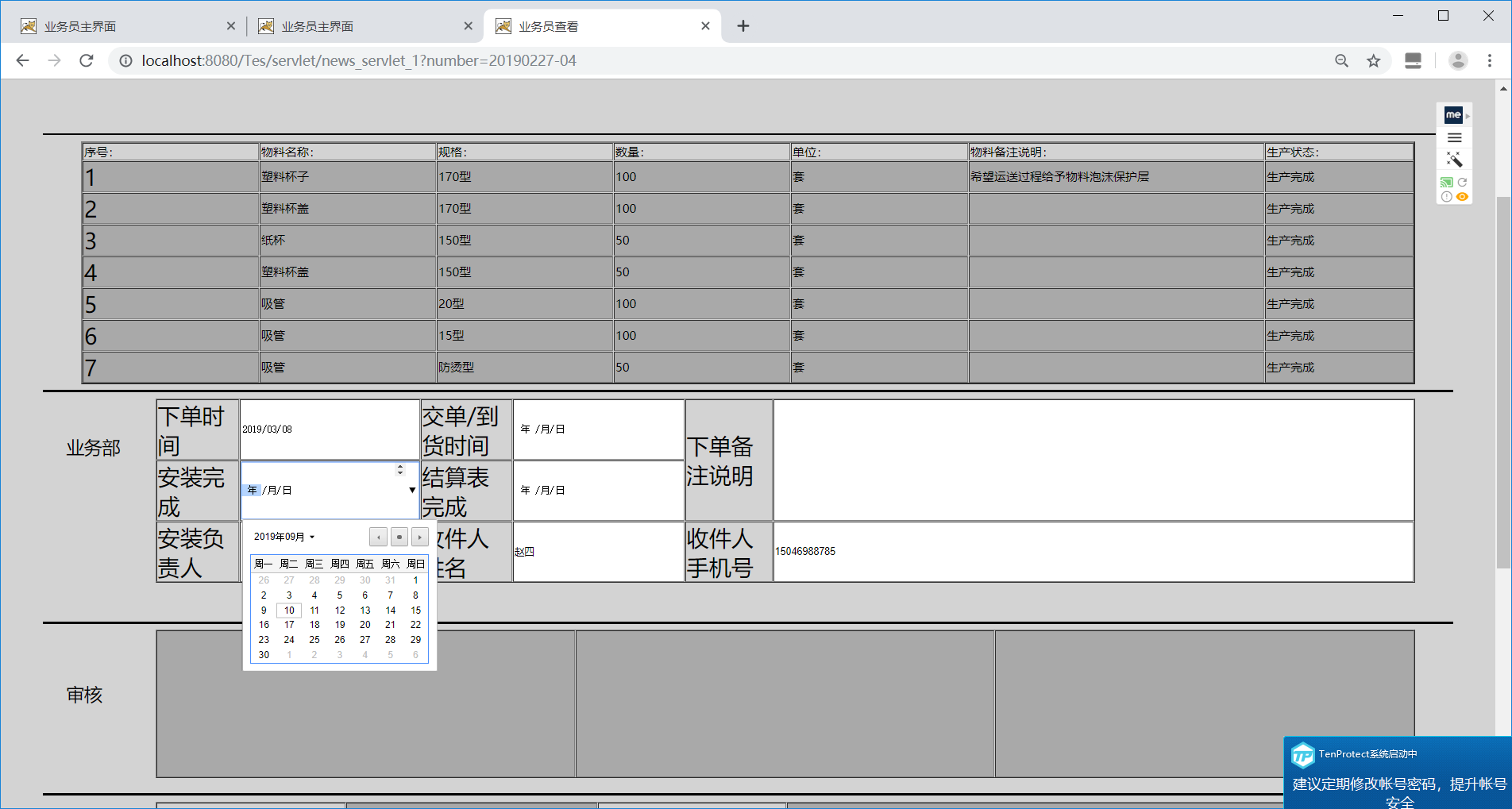The height and width of the screenshot is (809, 1512).
Task: Click the 安装完成 date field dropdown arrow
Action: (x=412, y=490)
